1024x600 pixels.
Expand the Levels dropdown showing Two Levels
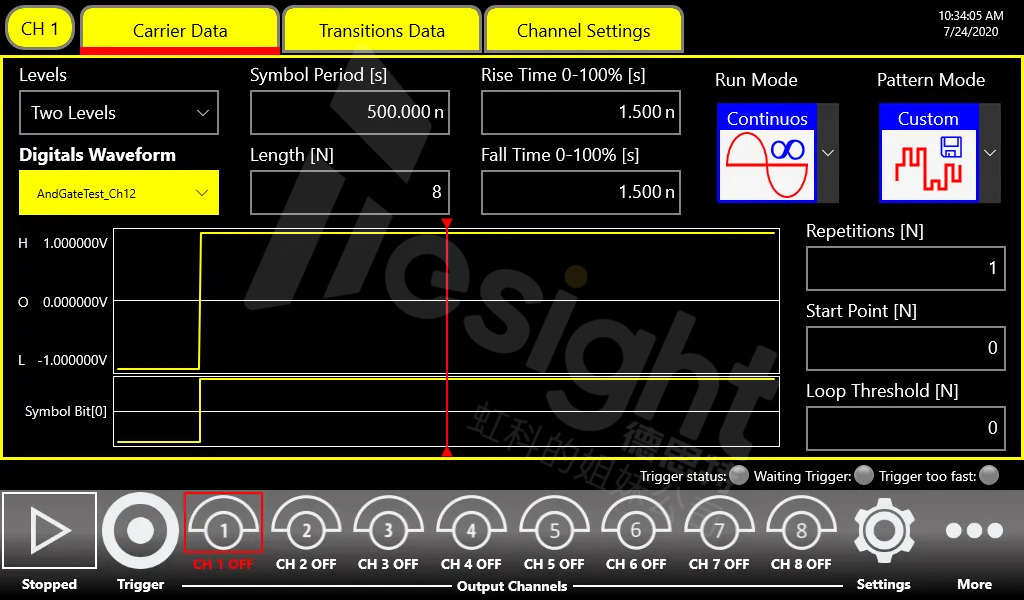[x=119, y=113]
